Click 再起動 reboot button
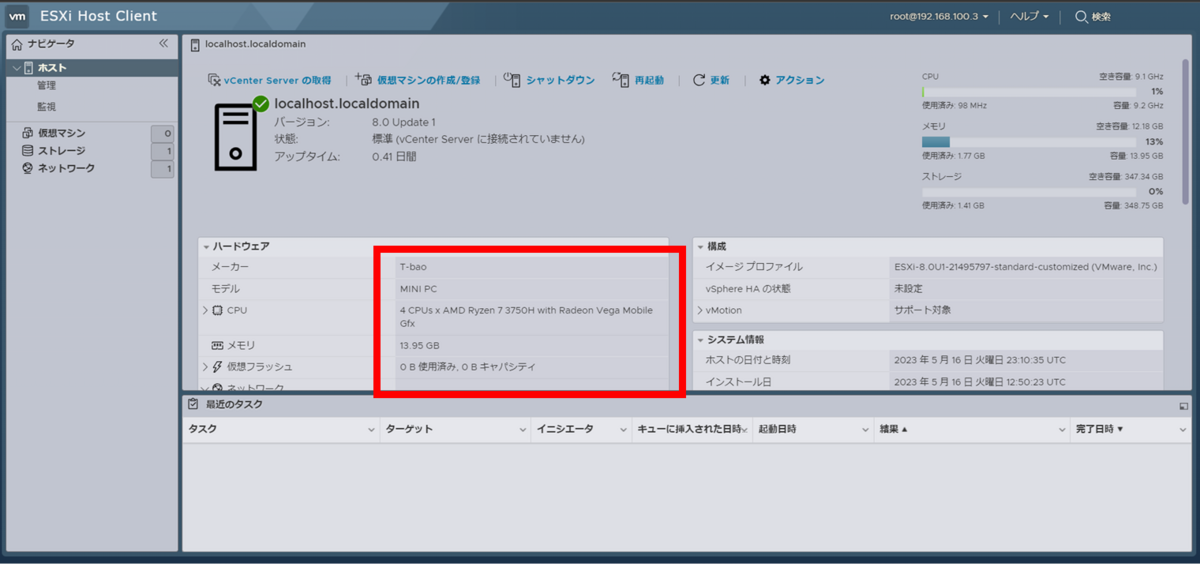 (639, 80)
